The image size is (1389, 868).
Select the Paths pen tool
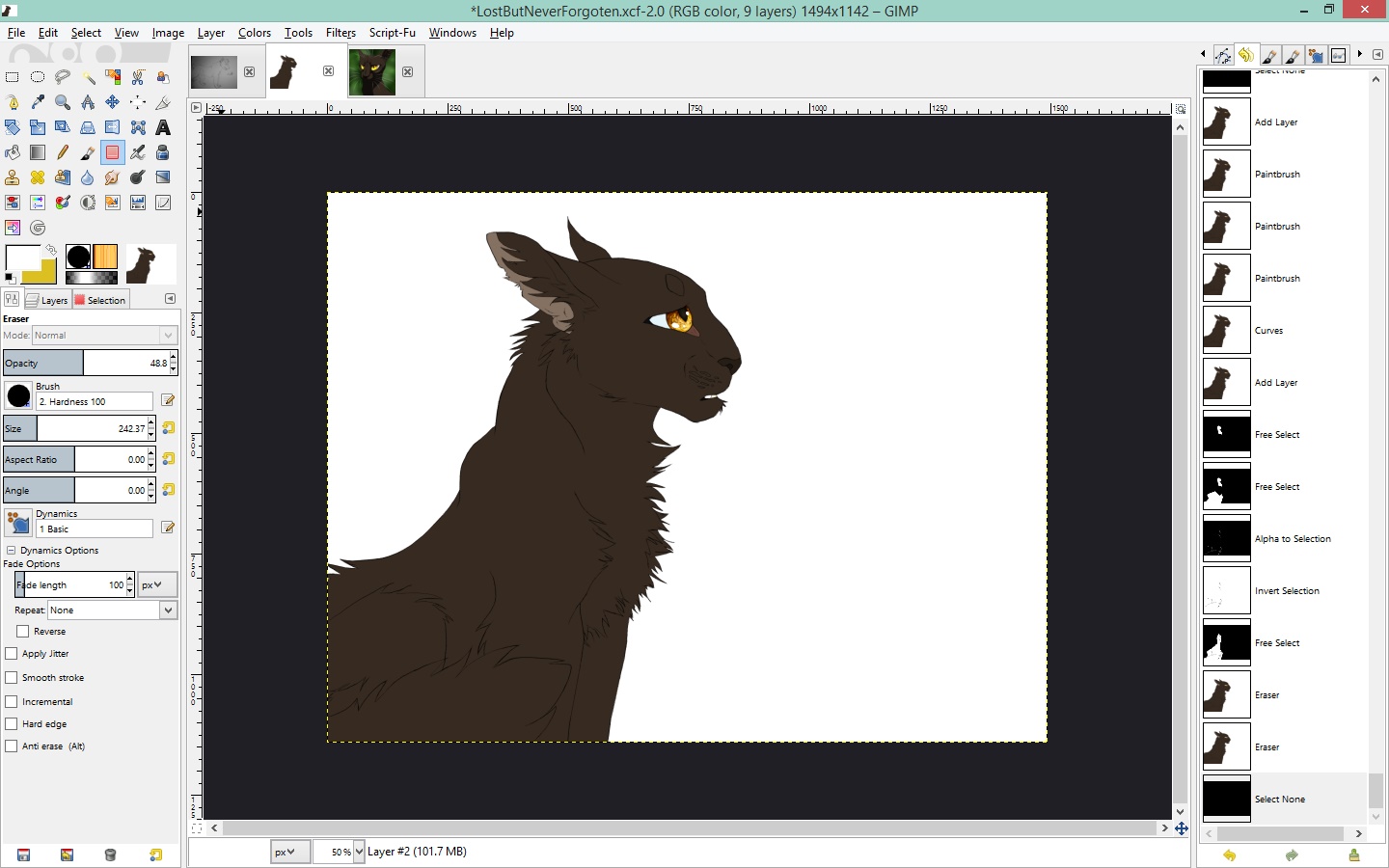pyautogui.click(x=13, y=102)
